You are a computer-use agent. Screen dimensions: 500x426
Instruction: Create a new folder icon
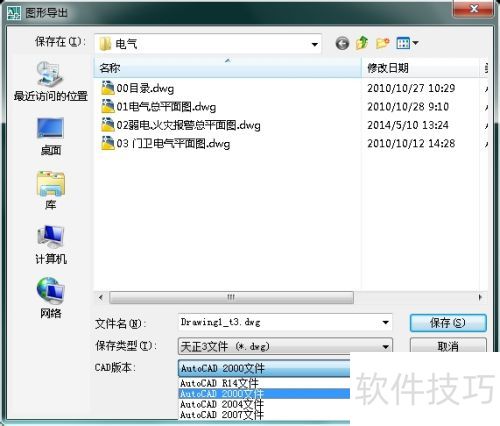[382, 43]
